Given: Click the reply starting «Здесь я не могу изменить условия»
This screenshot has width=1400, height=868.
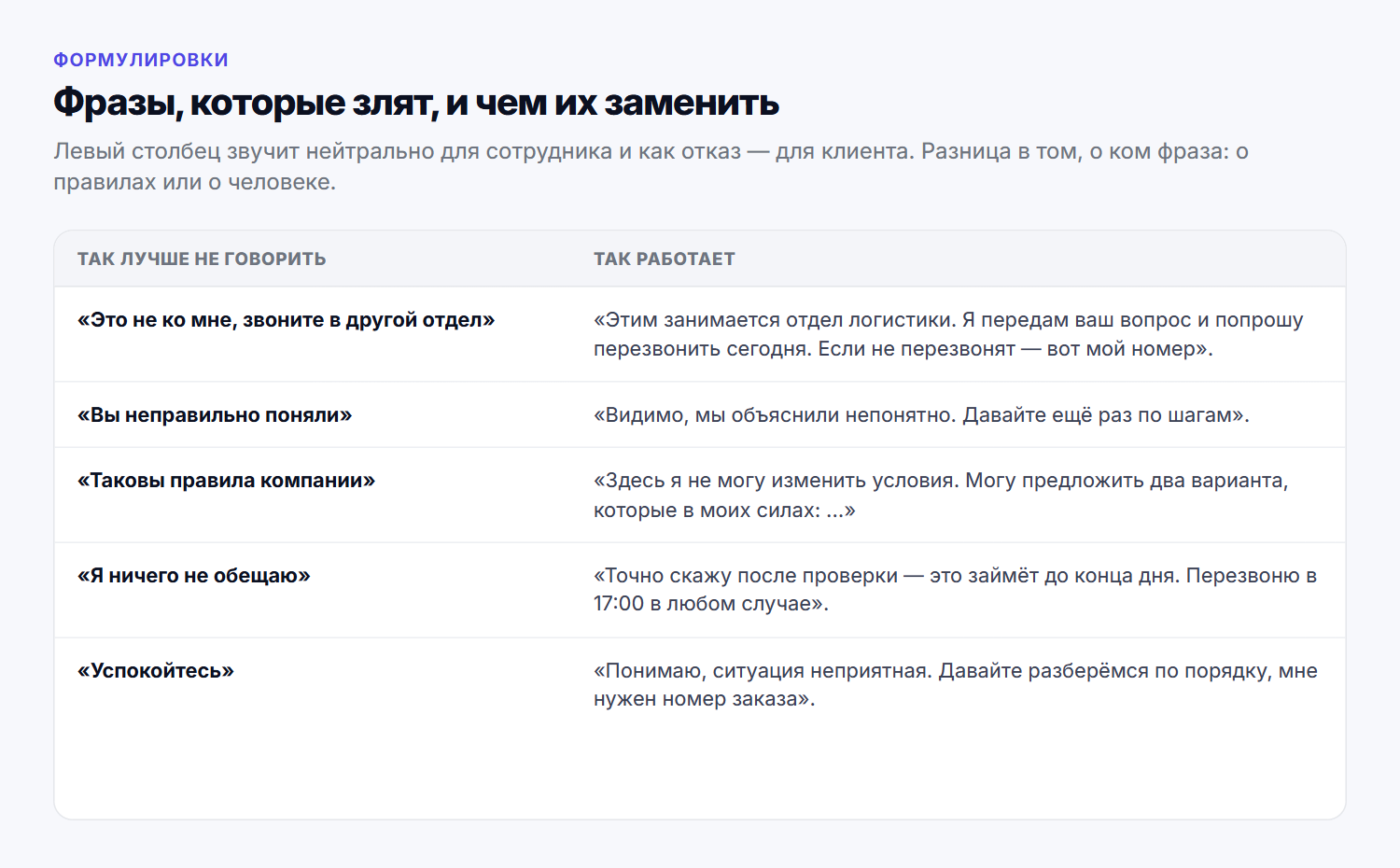Looking at the screenshot, I should pyautogui.click(x=941, y=495).
